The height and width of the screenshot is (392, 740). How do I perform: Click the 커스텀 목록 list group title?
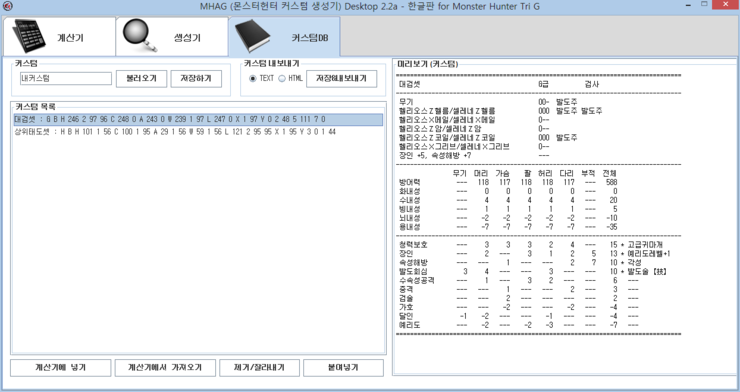[35, 107]
